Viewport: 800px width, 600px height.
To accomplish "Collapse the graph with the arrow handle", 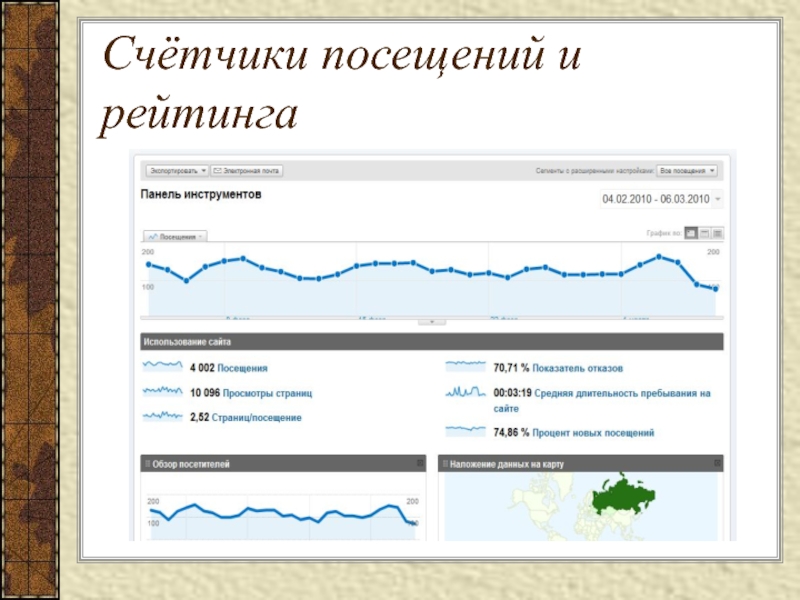I will click(432, 322).
